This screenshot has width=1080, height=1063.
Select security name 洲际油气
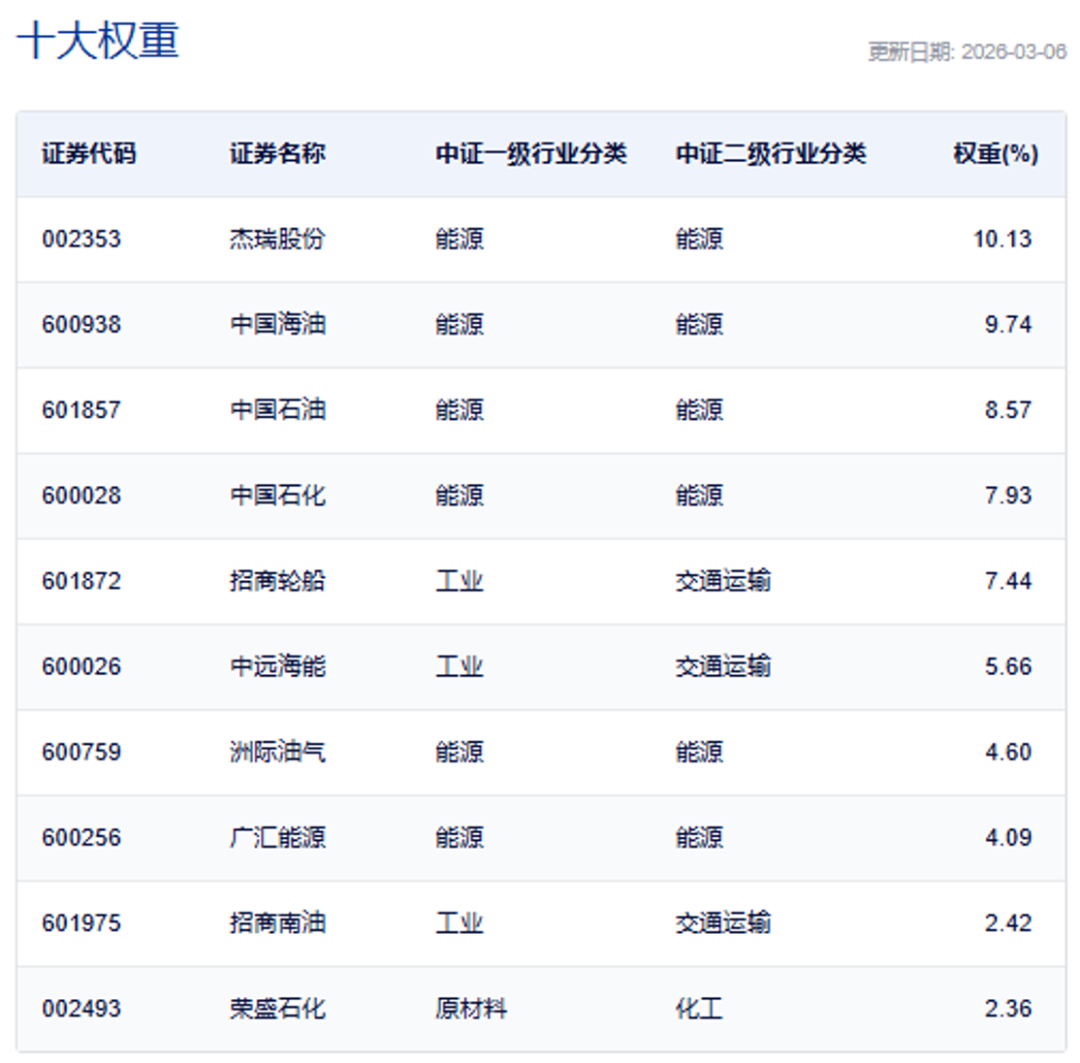(x=277, y=752)
